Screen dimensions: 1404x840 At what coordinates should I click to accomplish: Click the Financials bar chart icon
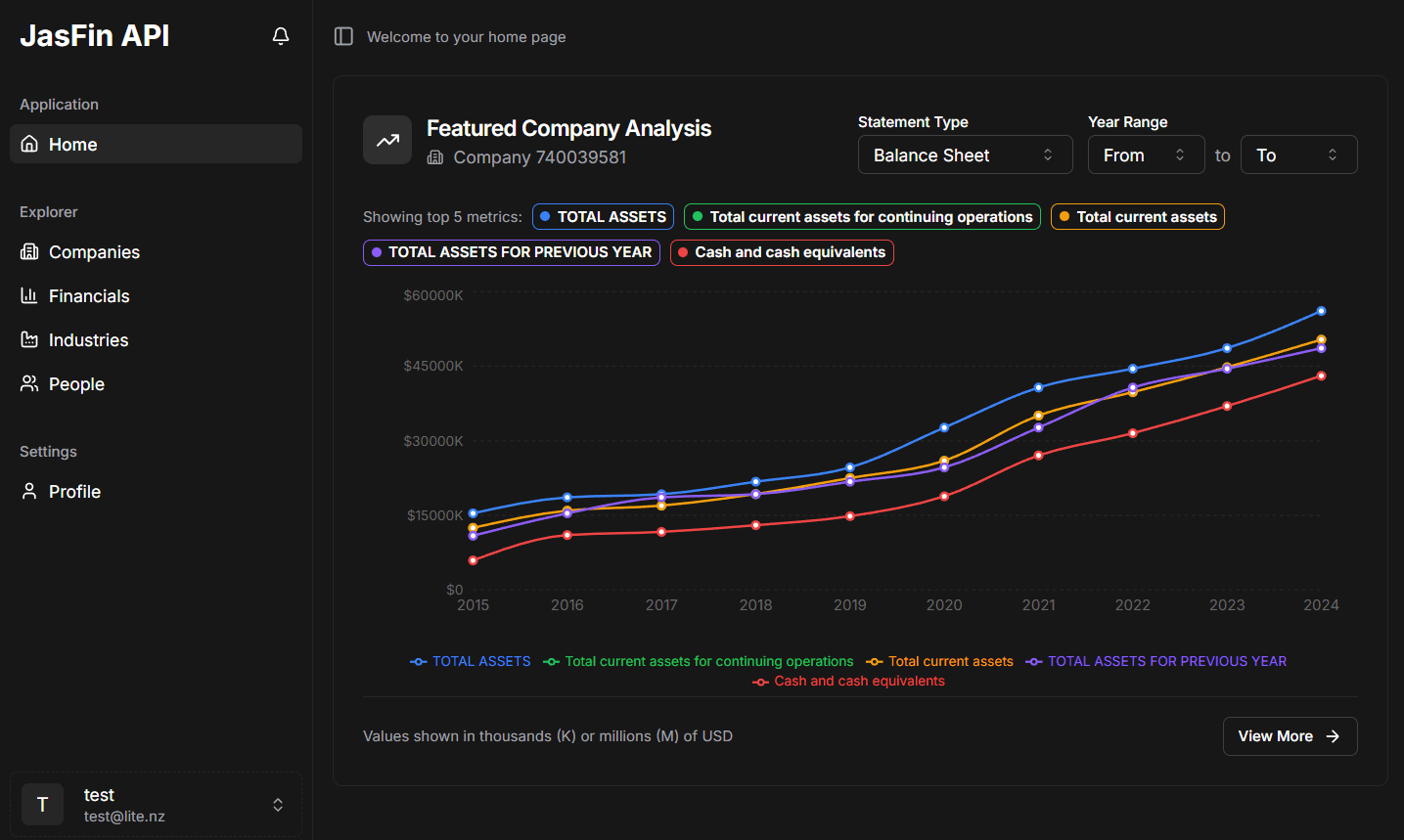click(29, 295)
